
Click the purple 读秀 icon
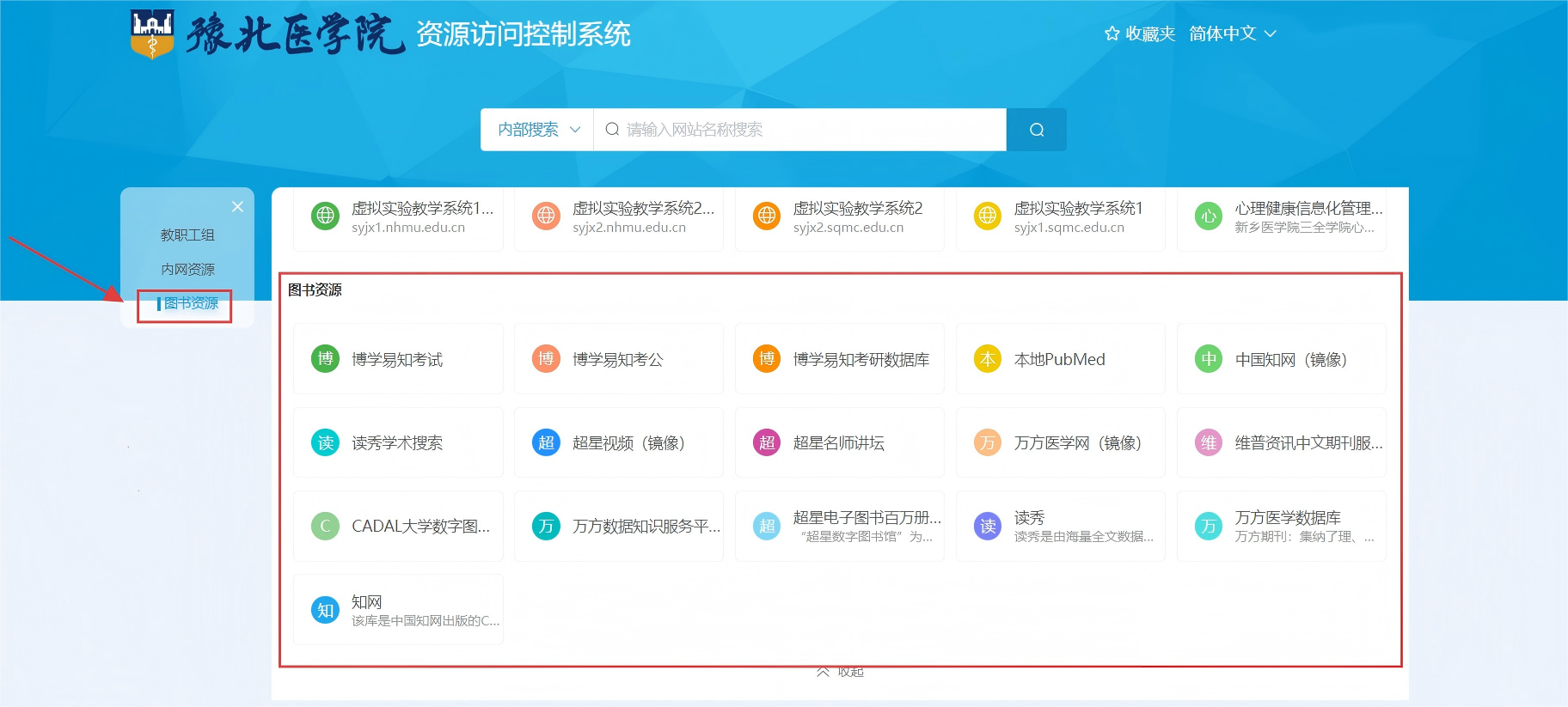coord(987,526)
